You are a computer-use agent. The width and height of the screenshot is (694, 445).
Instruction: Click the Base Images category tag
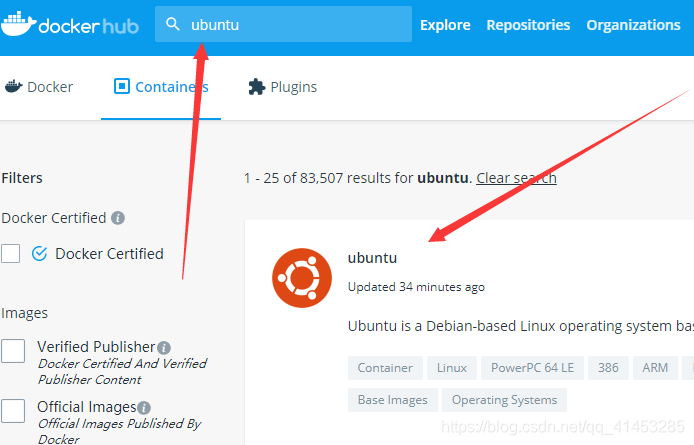click(393, 400)
